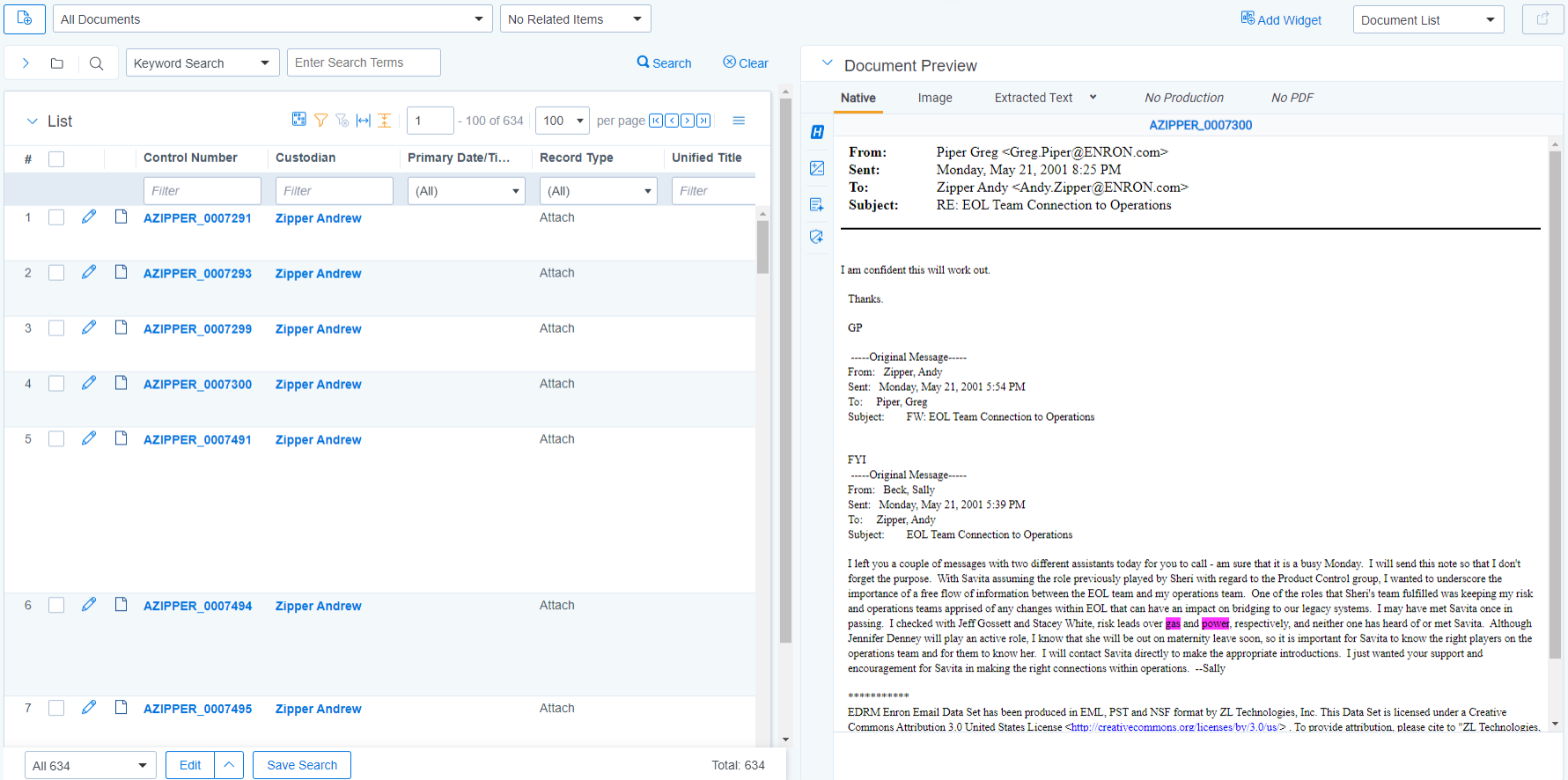Open the AZIPPER_0007300 link in preview header
This screenshot has height=780, width=1568.
pos(1201,125)
